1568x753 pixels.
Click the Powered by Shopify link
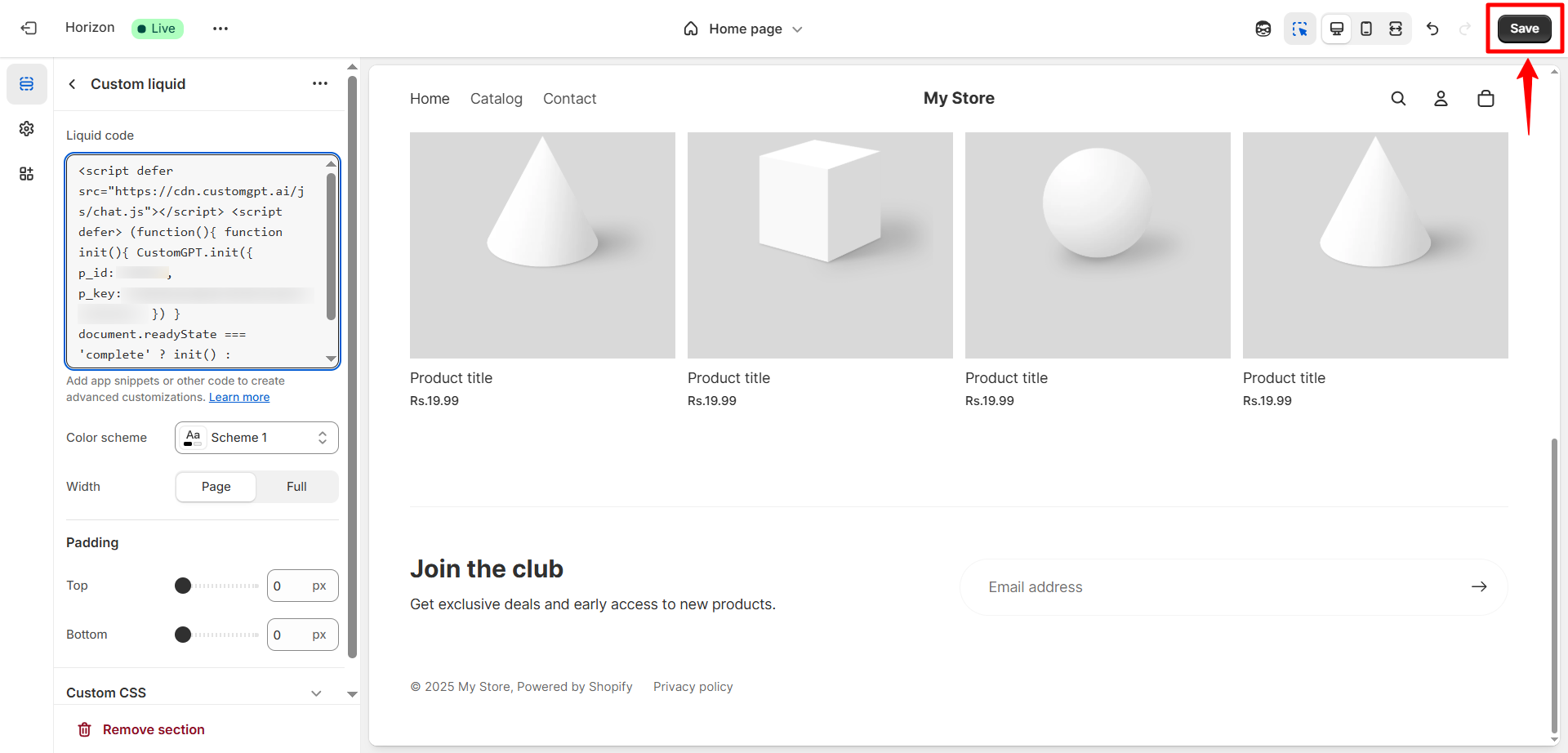575,687
